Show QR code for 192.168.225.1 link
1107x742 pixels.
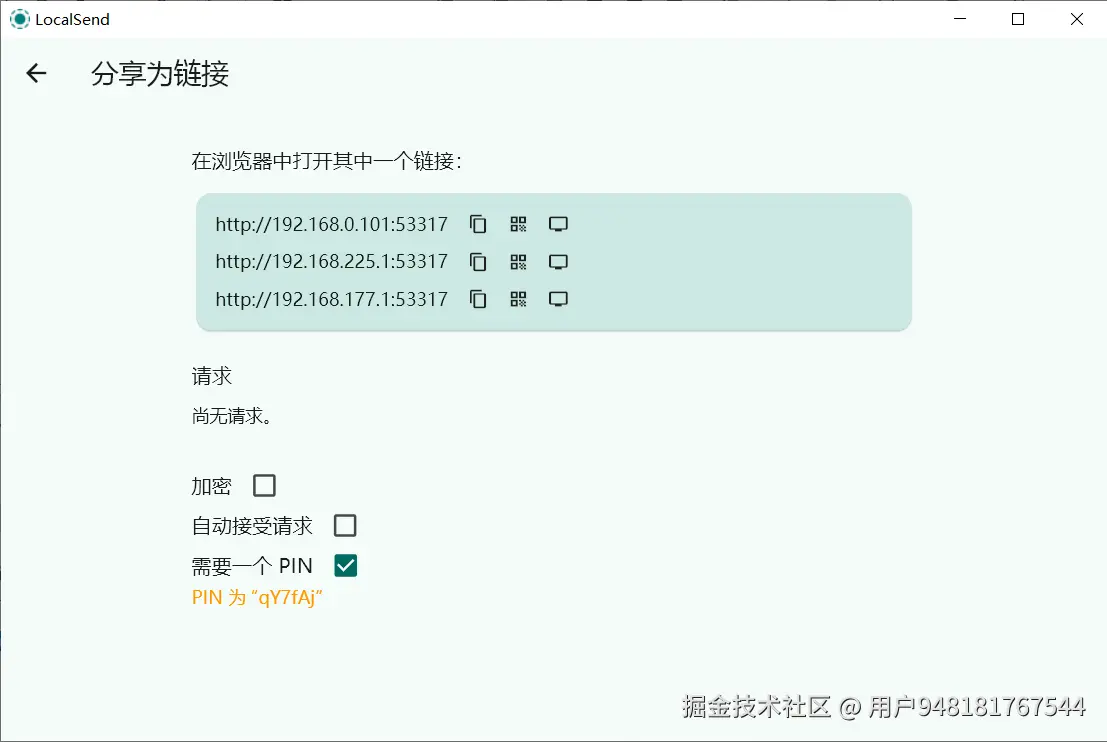[518, 262]
